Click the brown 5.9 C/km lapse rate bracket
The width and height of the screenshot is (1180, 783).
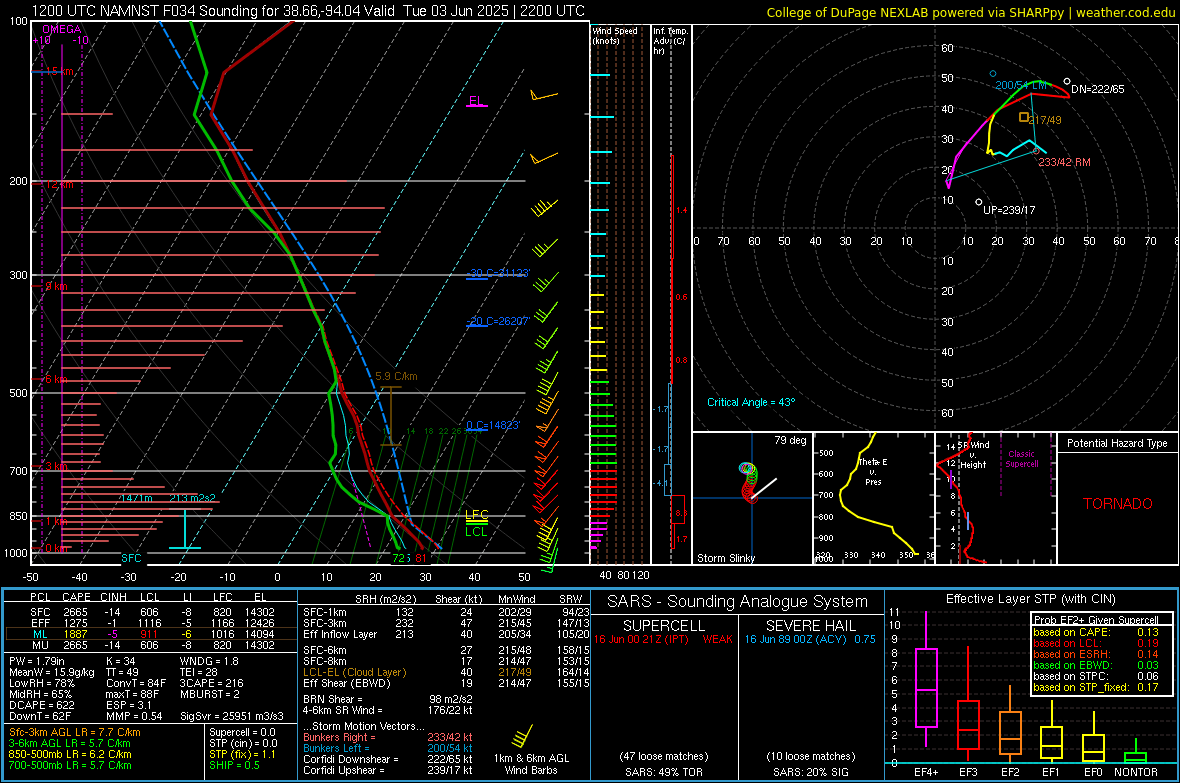[x=391, y=416]
